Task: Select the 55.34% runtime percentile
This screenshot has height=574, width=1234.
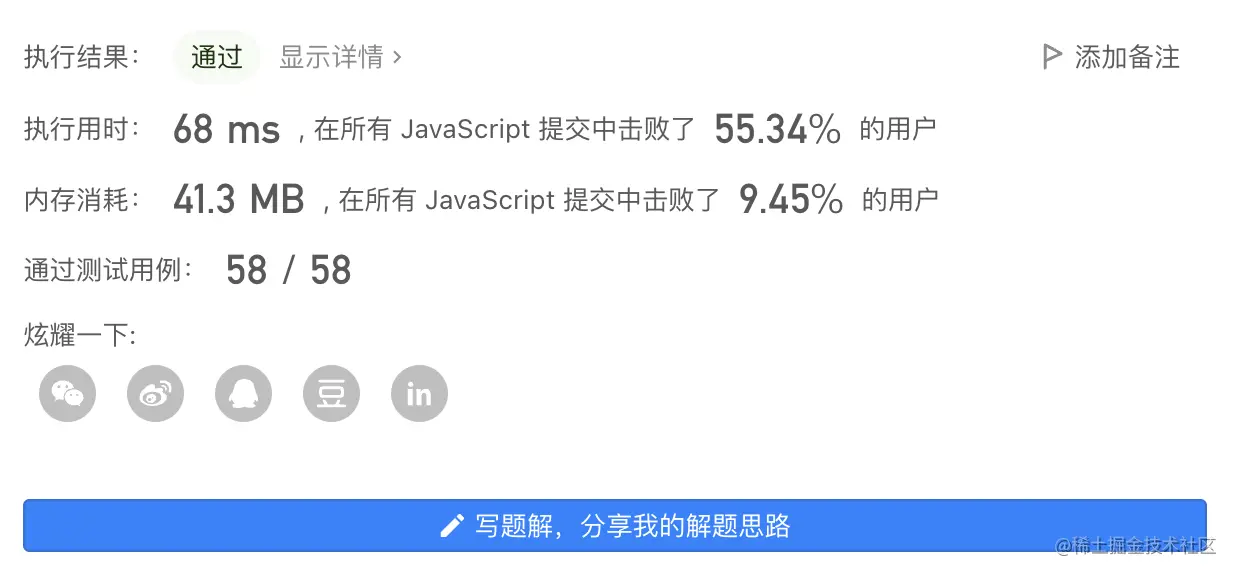Action: (778, 130)
